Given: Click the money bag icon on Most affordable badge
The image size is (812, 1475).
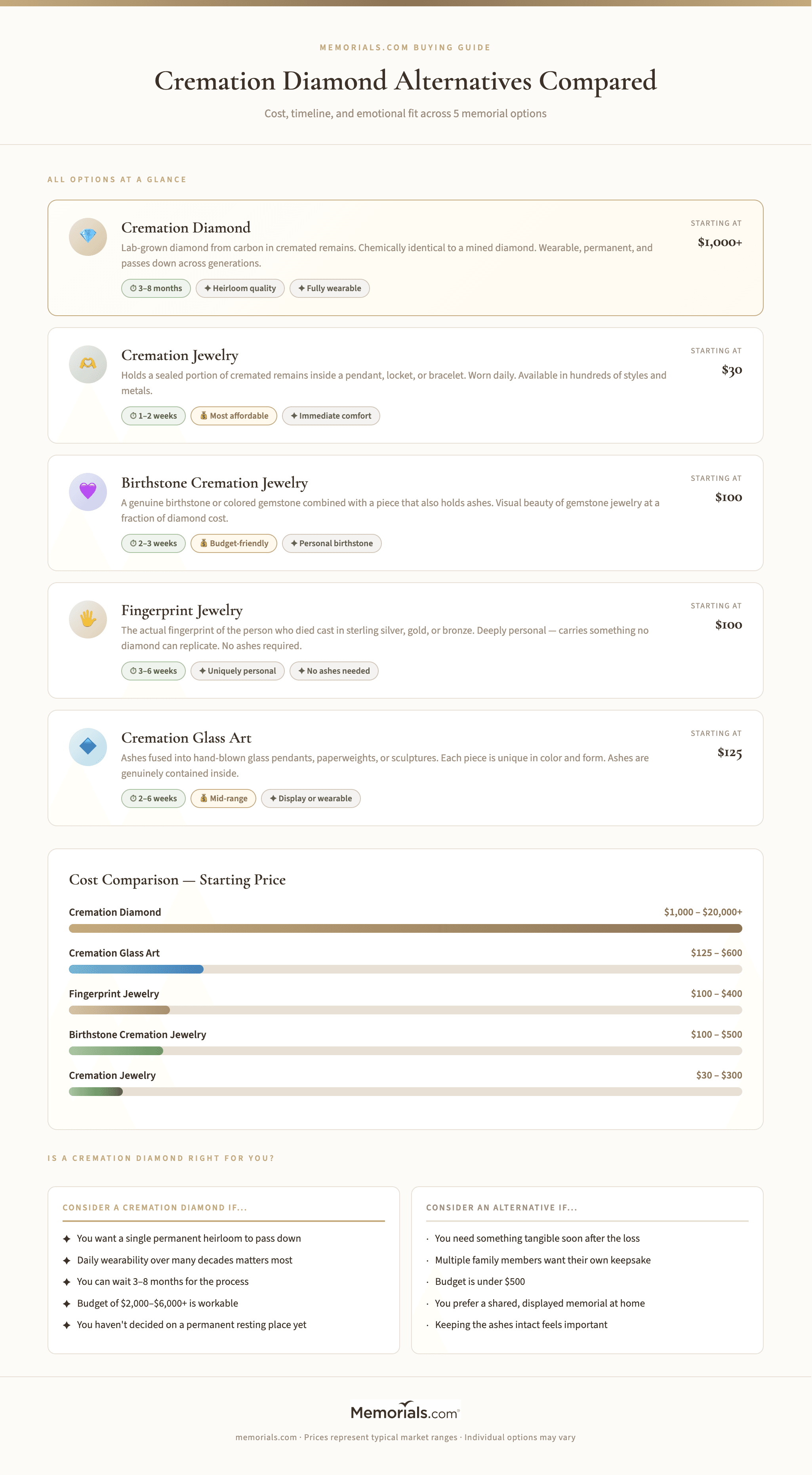Looking at the screenshot, I should point(204,416).
